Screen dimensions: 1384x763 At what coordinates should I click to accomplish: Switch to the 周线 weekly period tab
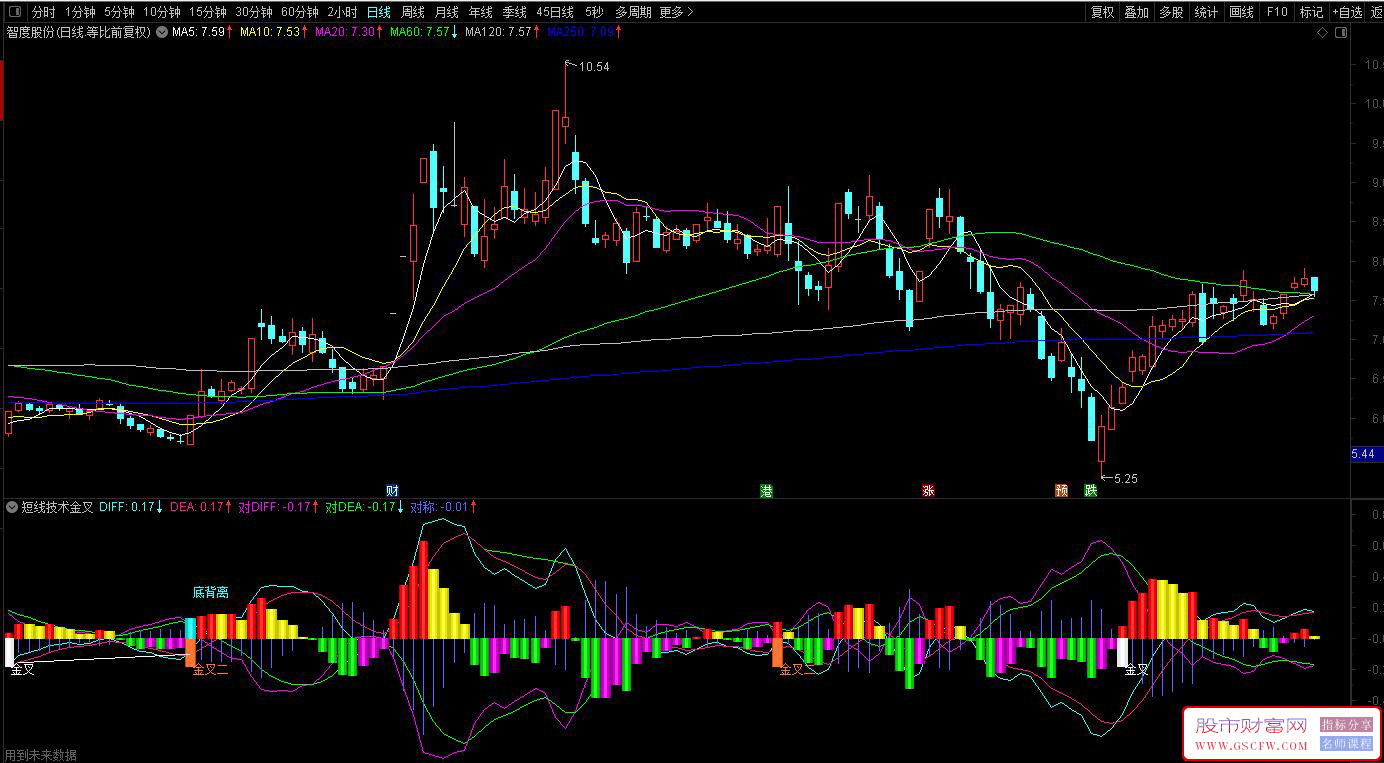(412, 12)
